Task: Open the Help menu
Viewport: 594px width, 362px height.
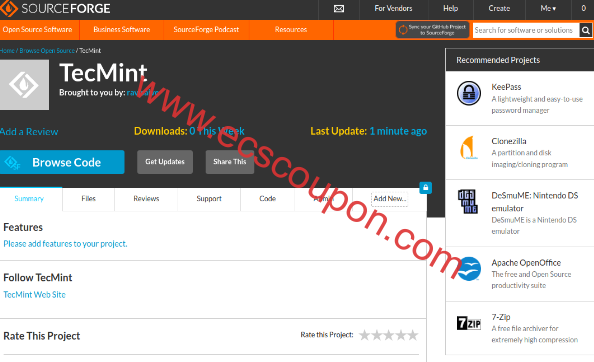Action: 450,8
